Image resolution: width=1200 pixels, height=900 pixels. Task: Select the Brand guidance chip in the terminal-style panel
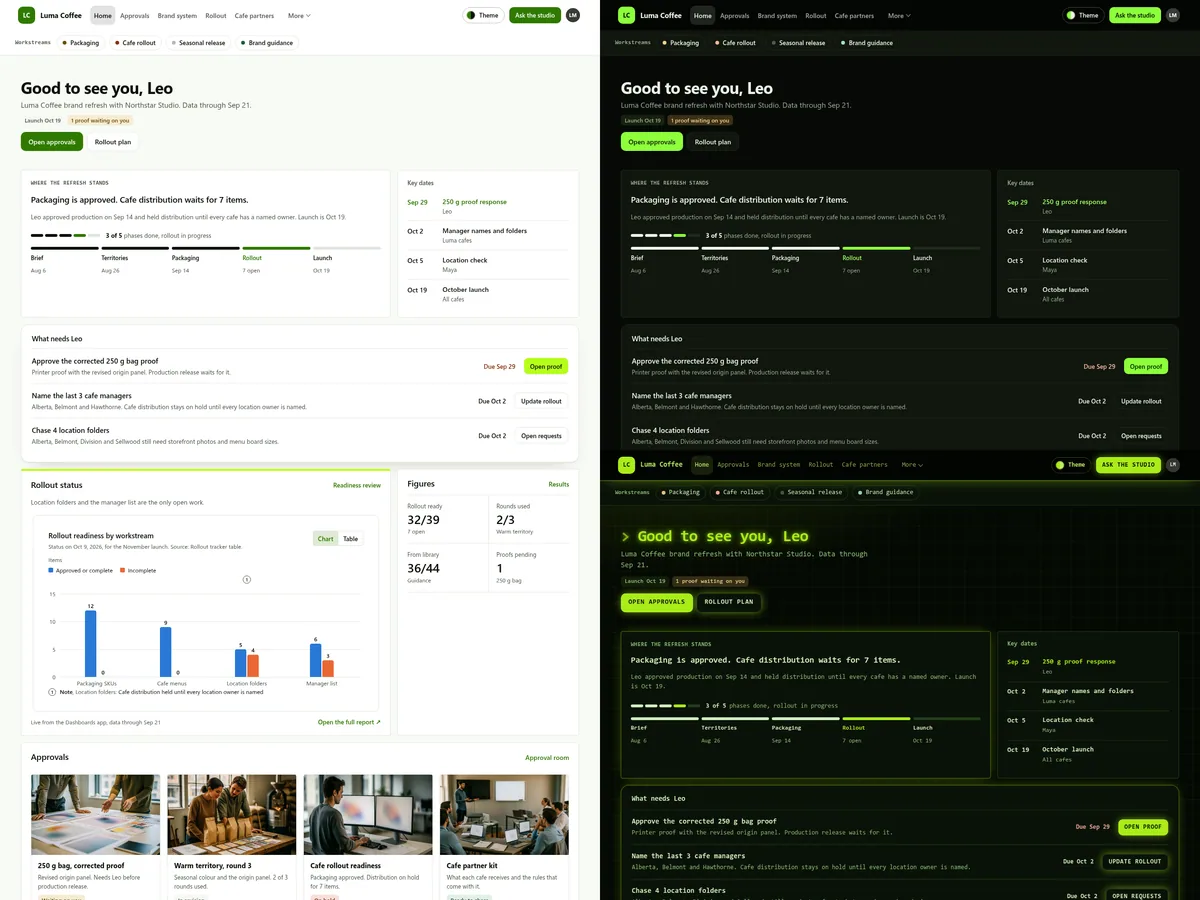pos(884,492)
